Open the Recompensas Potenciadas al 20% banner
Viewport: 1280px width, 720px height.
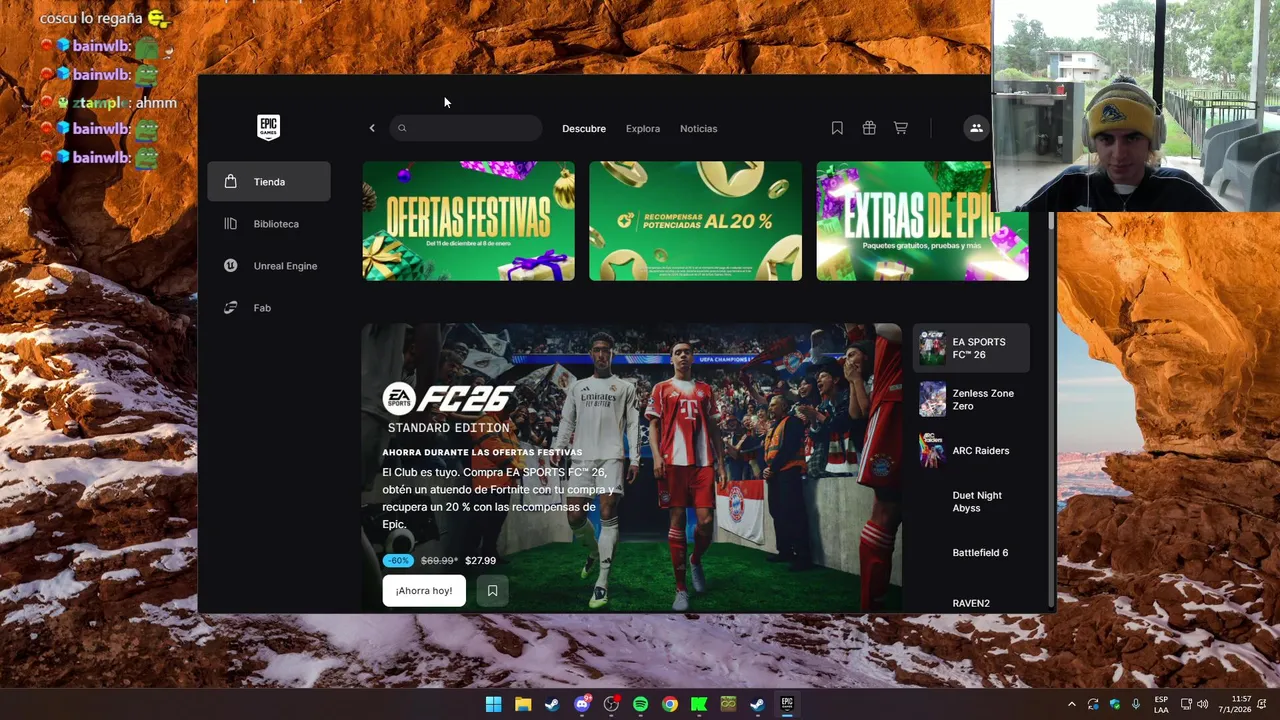tap(695, 221)
